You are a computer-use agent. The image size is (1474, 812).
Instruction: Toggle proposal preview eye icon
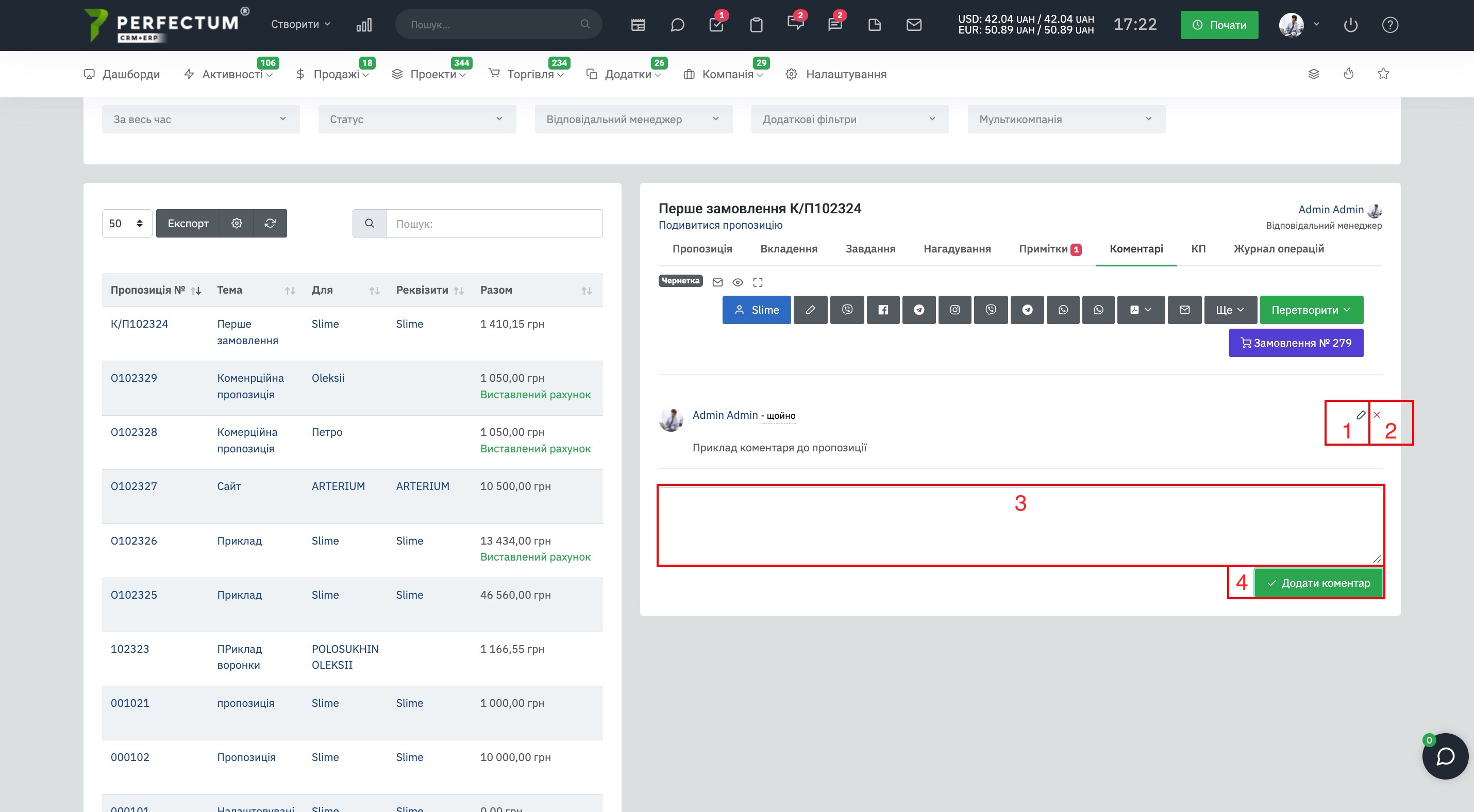(x=738, y=282)
